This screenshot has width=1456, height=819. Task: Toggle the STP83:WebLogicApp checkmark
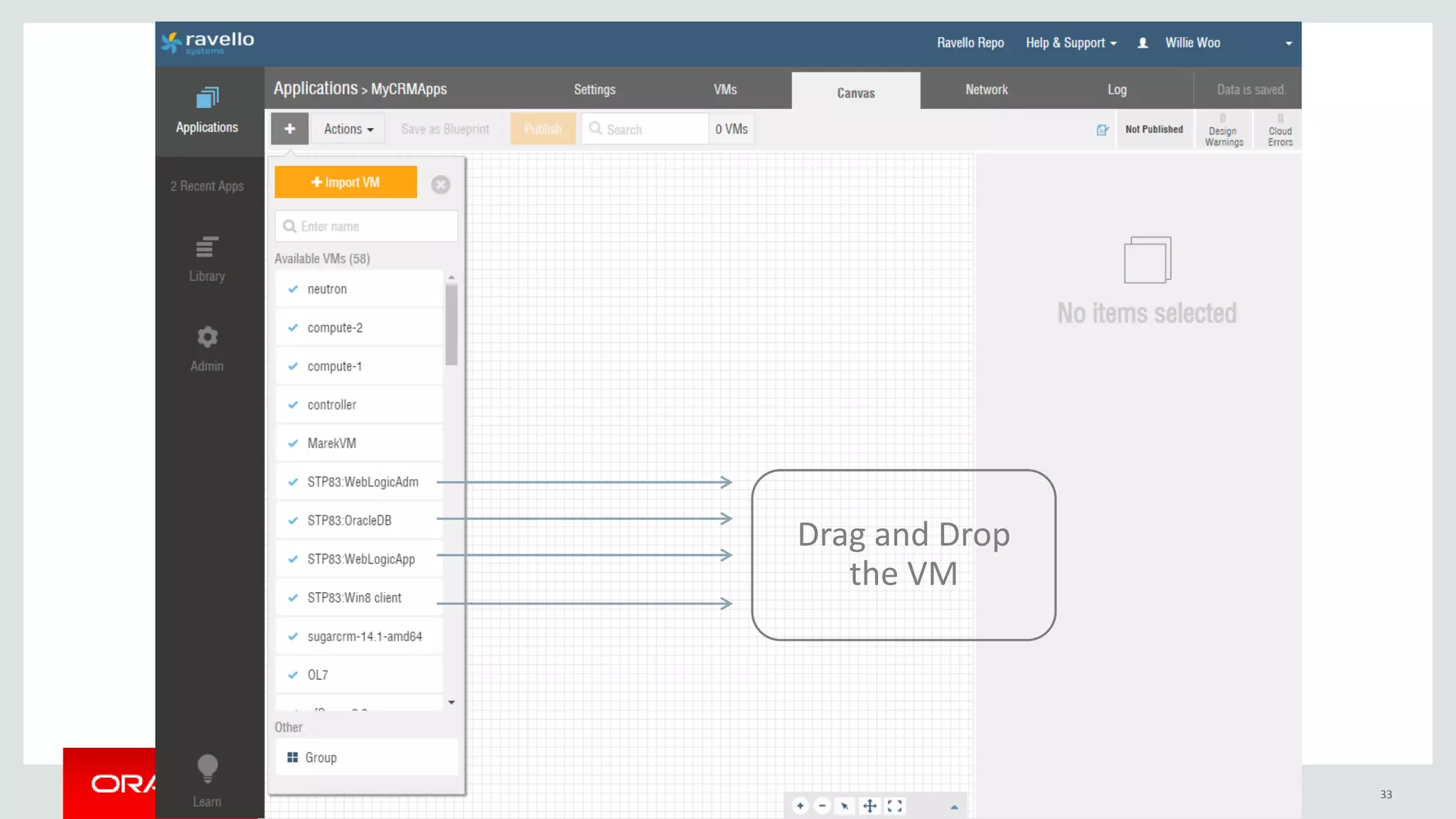[x=293, y=559]
